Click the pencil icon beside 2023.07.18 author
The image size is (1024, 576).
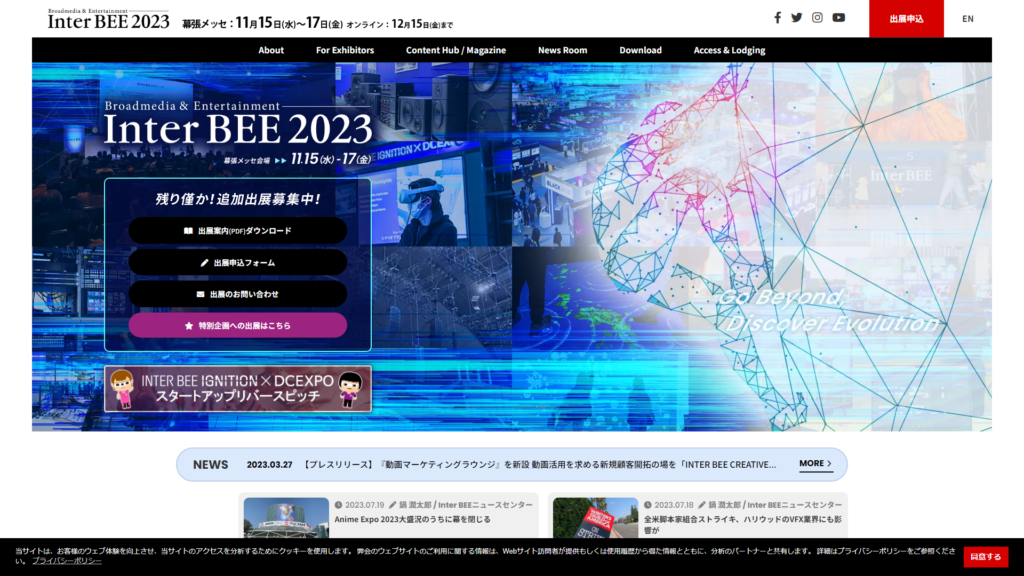pos(702,505)
